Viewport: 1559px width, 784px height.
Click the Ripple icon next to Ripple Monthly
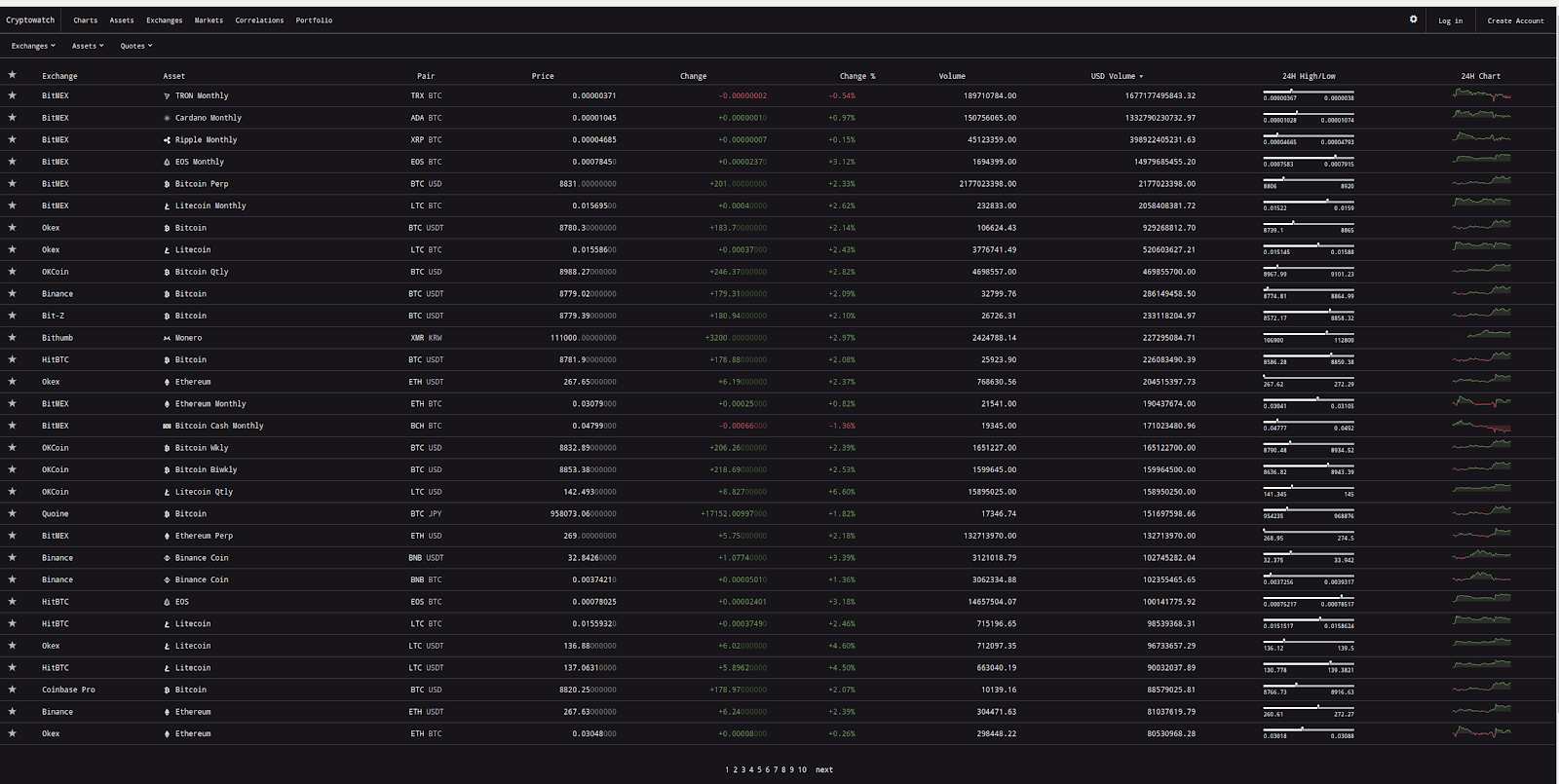point(167,140)
